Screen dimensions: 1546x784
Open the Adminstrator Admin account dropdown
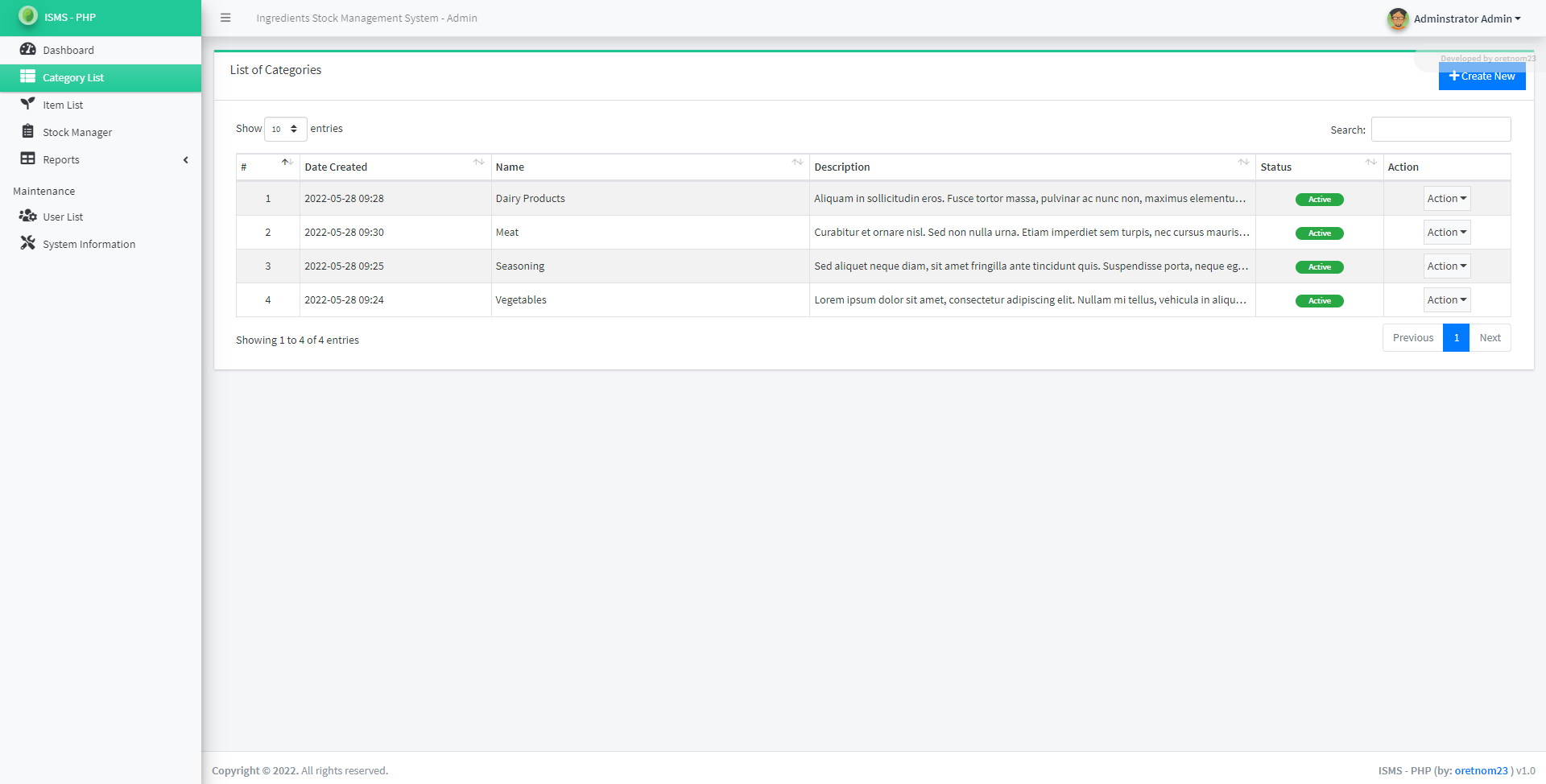click(x=1466, y=19)
